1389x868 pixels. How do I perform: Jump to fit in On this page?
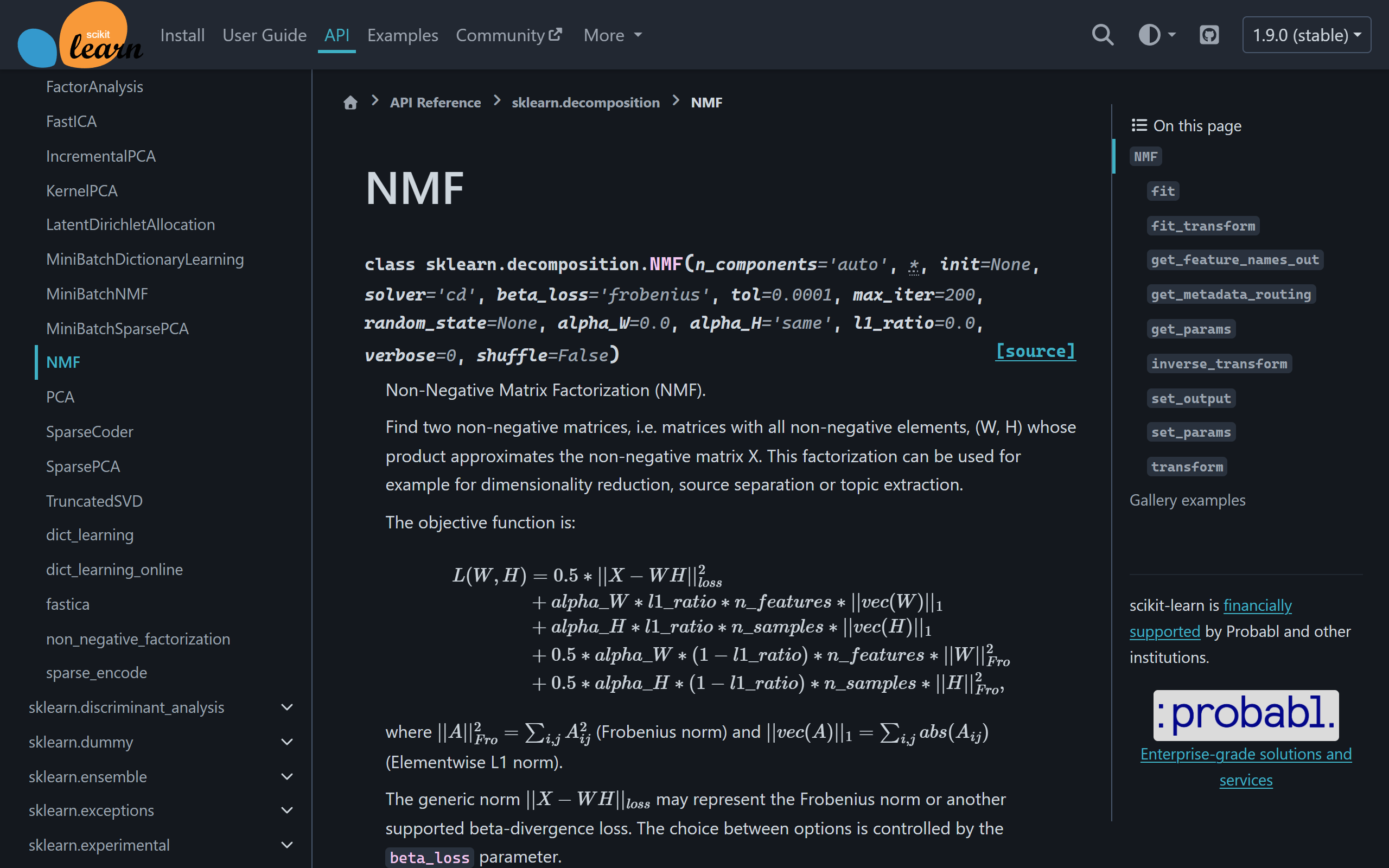(x=1163, y=191)
